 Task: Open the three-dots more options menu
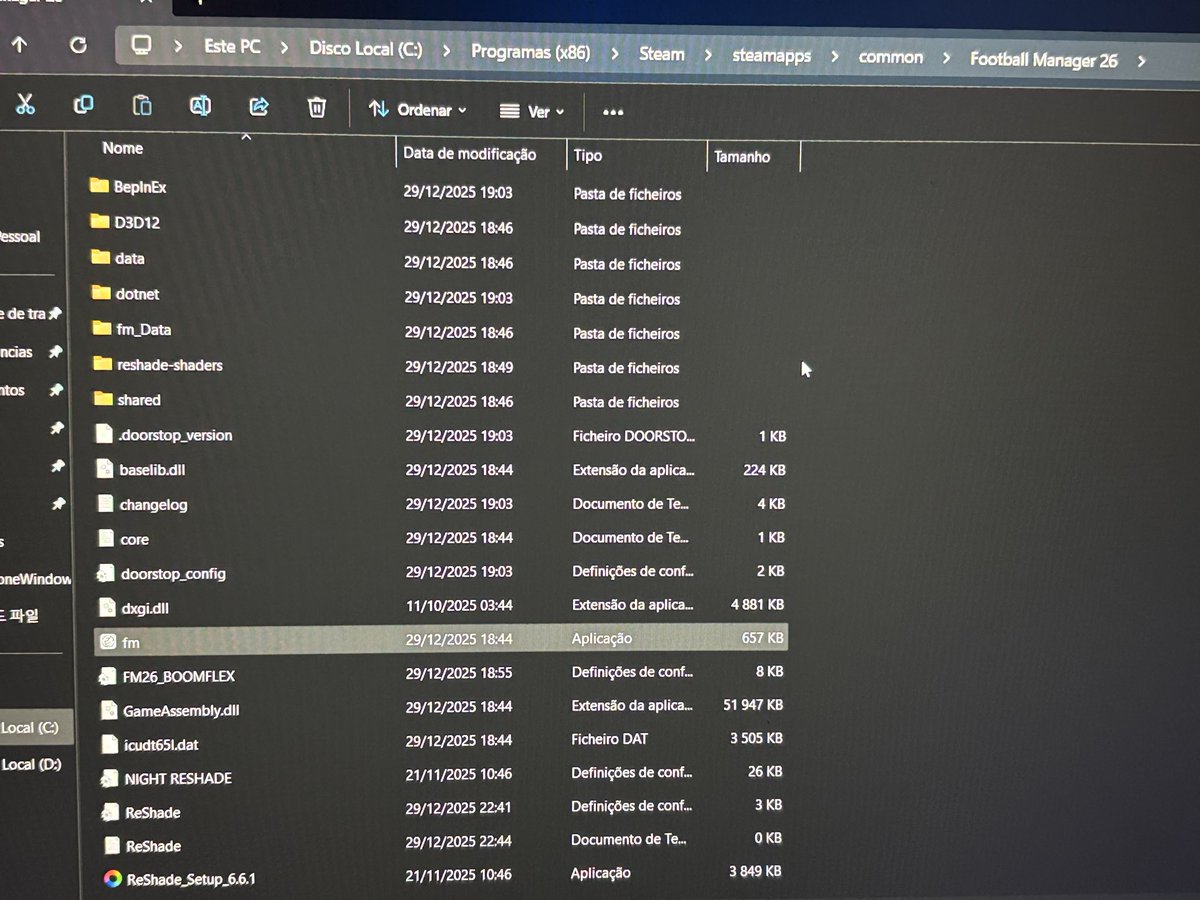tap(613, 112)
